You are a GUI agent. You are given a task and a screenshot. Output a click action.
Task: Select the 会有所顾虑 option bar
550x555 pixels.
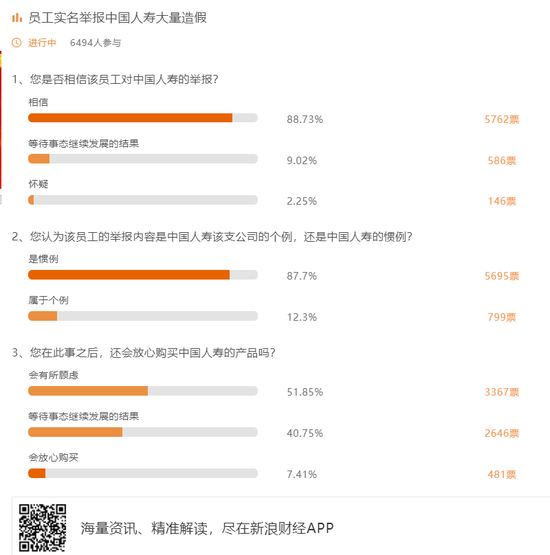point(143,391)
